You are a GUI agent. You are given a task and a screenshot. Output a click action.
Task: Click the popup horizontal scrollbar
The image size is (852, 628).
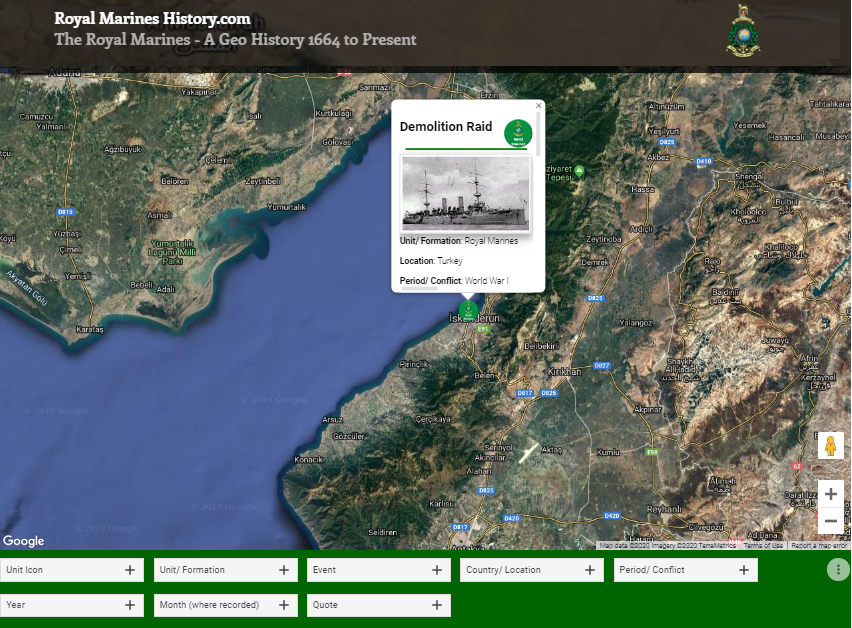click(x=419, y=289)
